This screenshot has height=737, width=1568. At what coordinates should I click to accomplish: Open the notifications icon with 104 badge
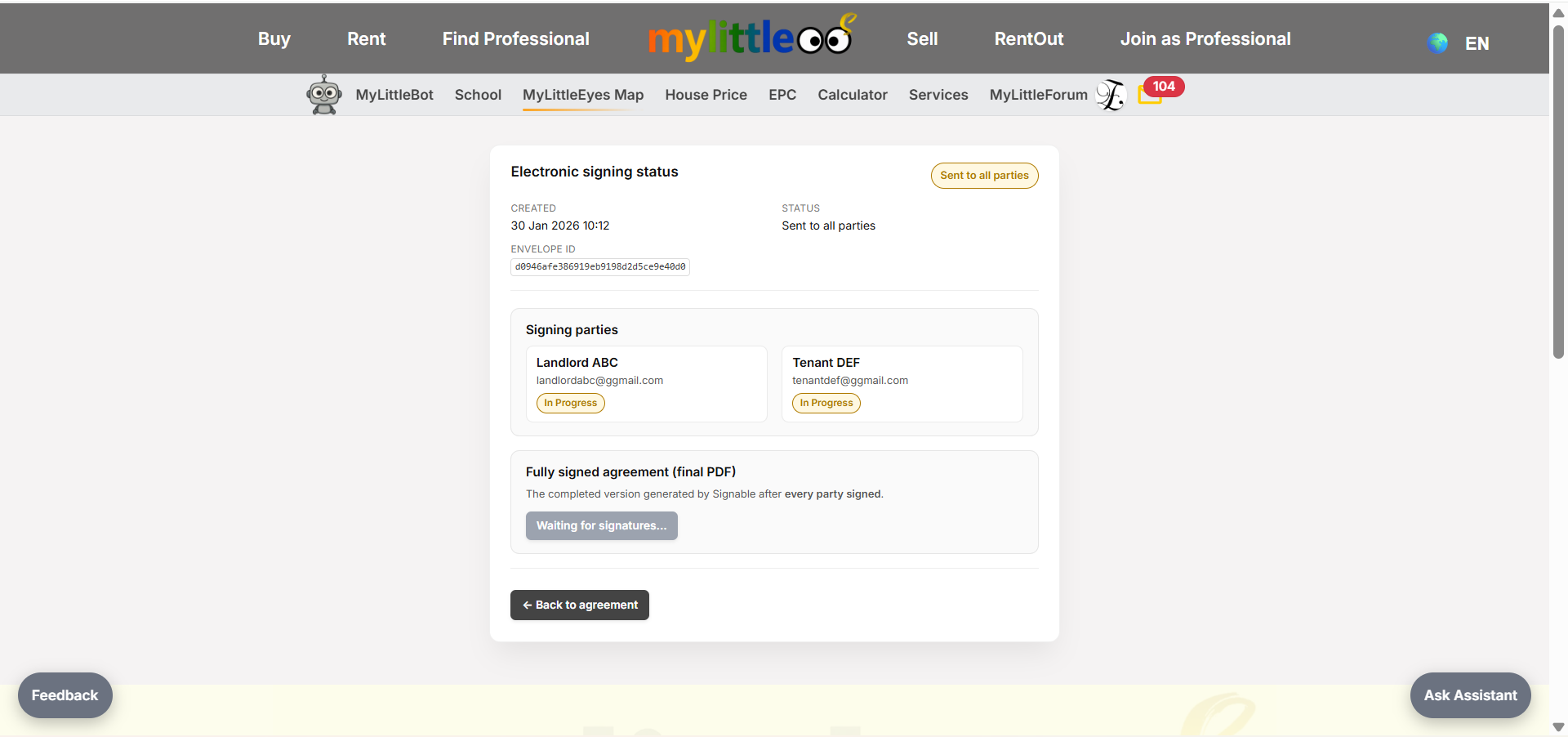point(1151,96)
